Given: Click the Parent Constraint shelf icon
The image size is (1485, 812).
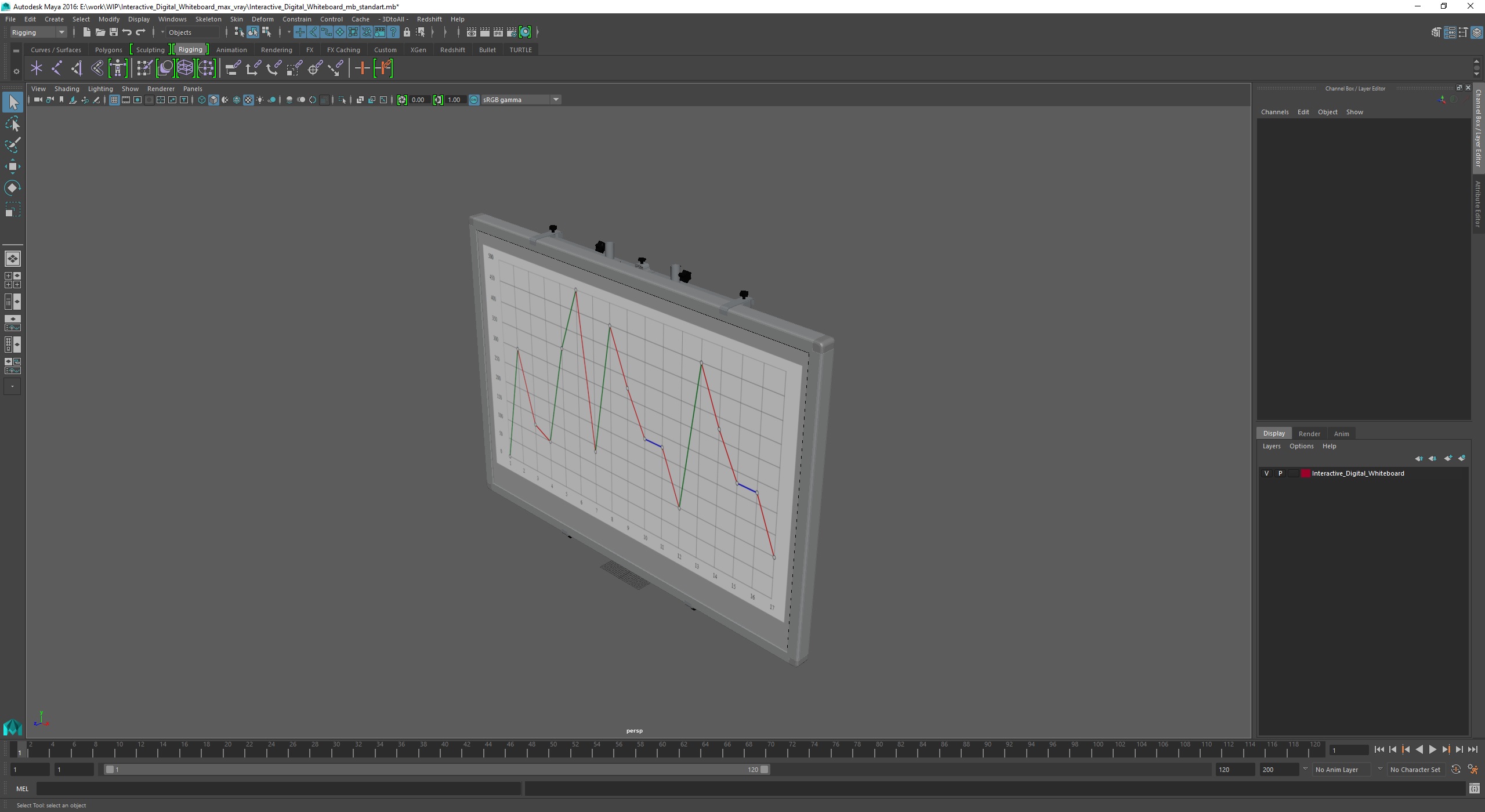Looking at the screenshot, I should tap(233, 68).
